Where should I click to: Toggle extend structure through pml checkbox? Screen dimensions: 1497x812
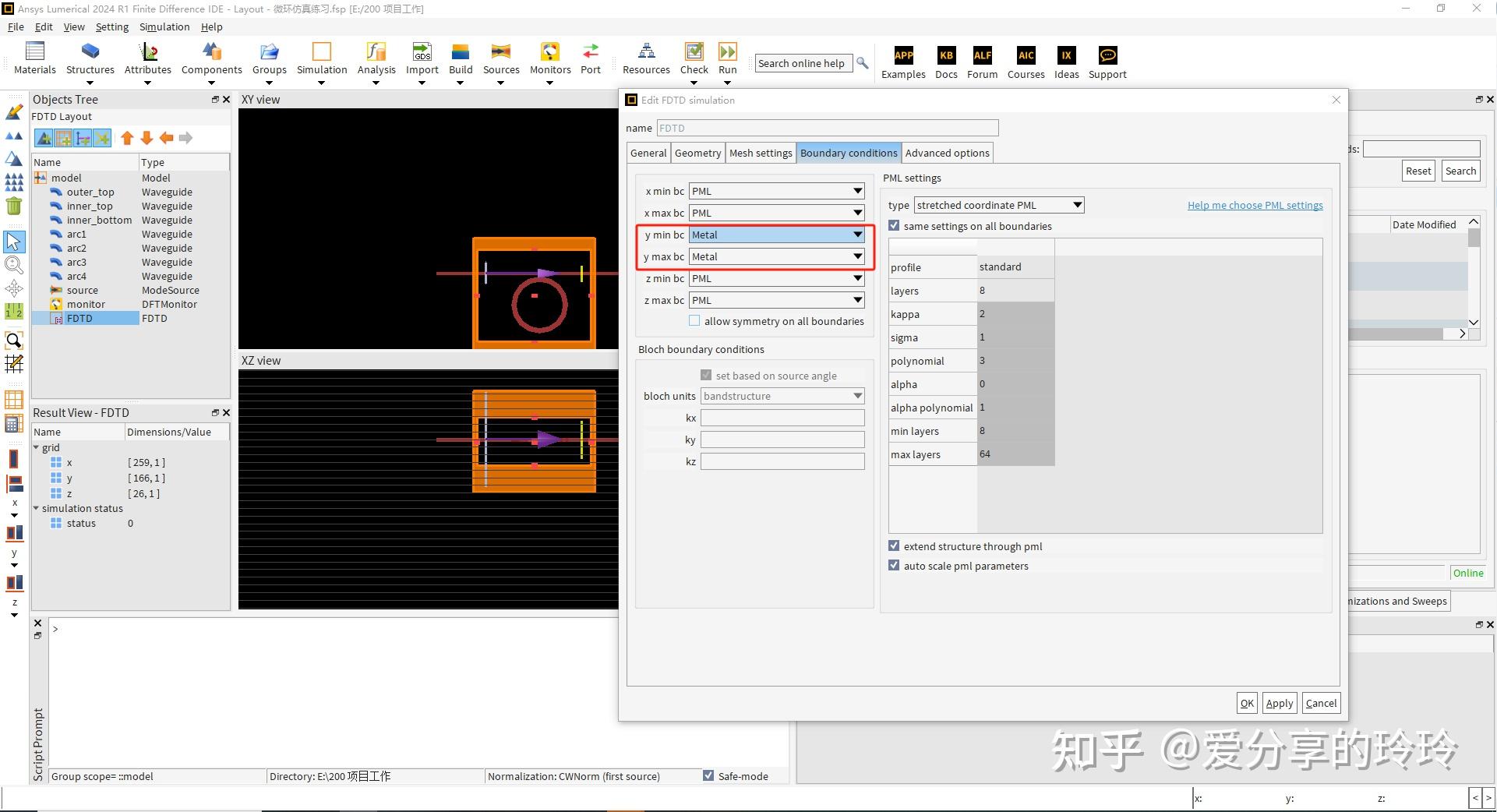click(894, 546)
